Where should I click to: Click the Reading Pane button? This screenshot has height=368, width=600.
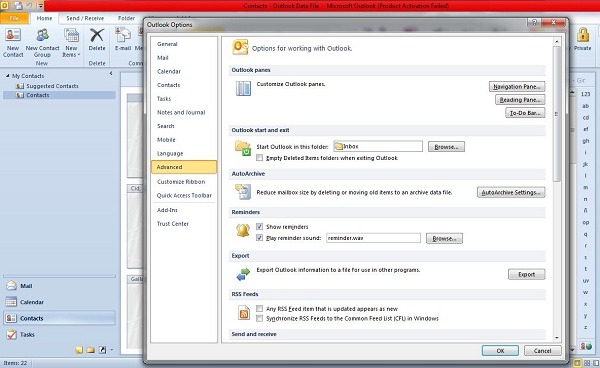[520, 100]
